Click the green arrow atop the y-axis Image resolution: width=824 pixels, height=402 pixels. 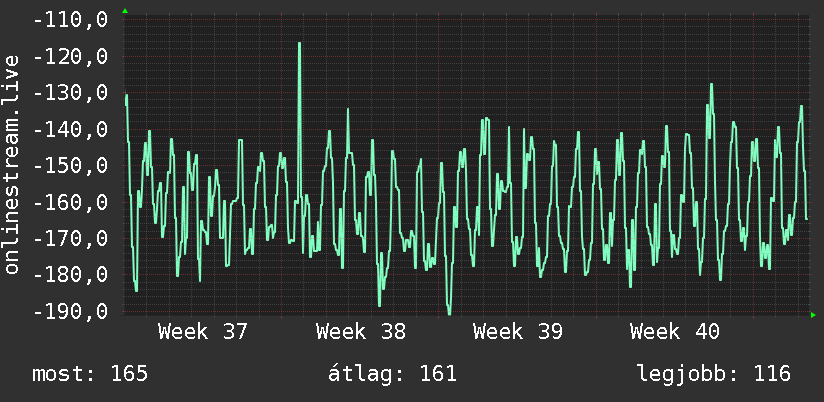click(x=125, y=11)
